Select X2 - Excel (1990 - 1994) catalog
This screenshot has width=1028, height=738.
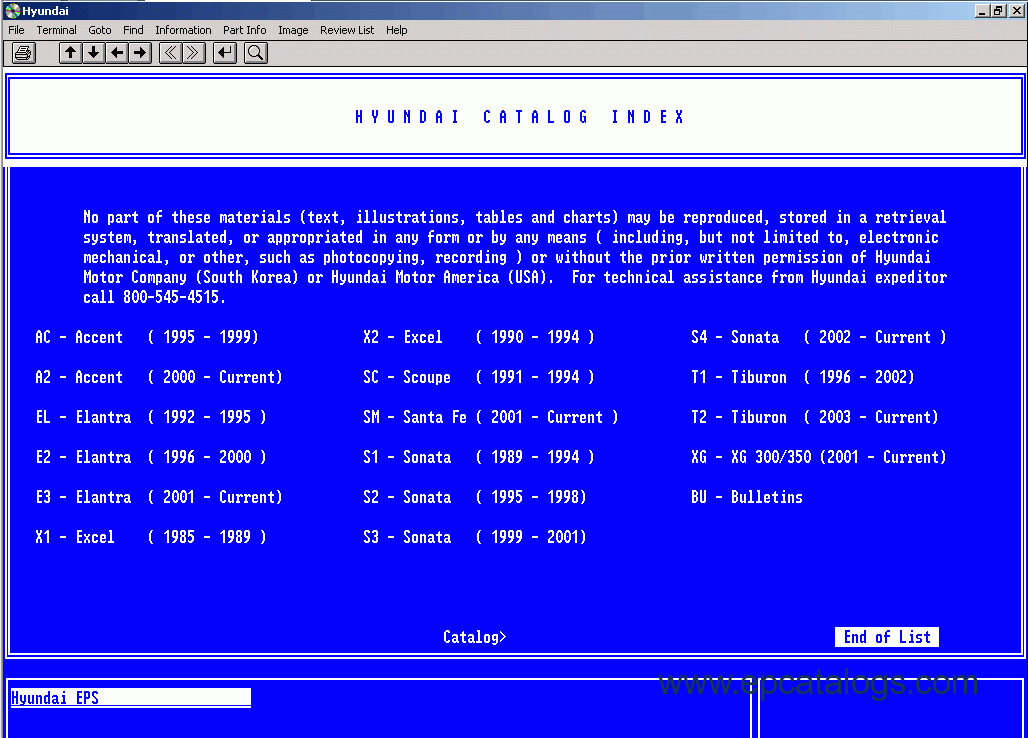pos(479,338)
